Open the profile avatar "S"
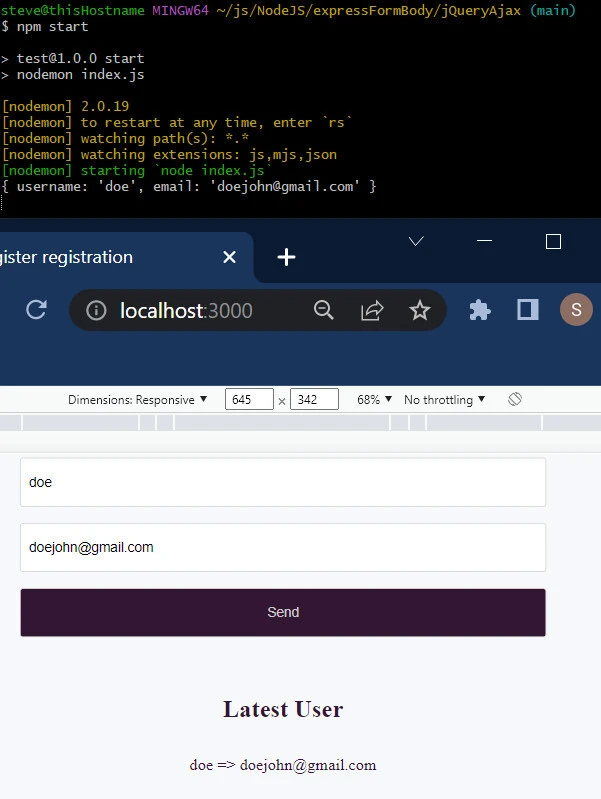This screenshot has height=799, width=601. click(x=576, y=310)
